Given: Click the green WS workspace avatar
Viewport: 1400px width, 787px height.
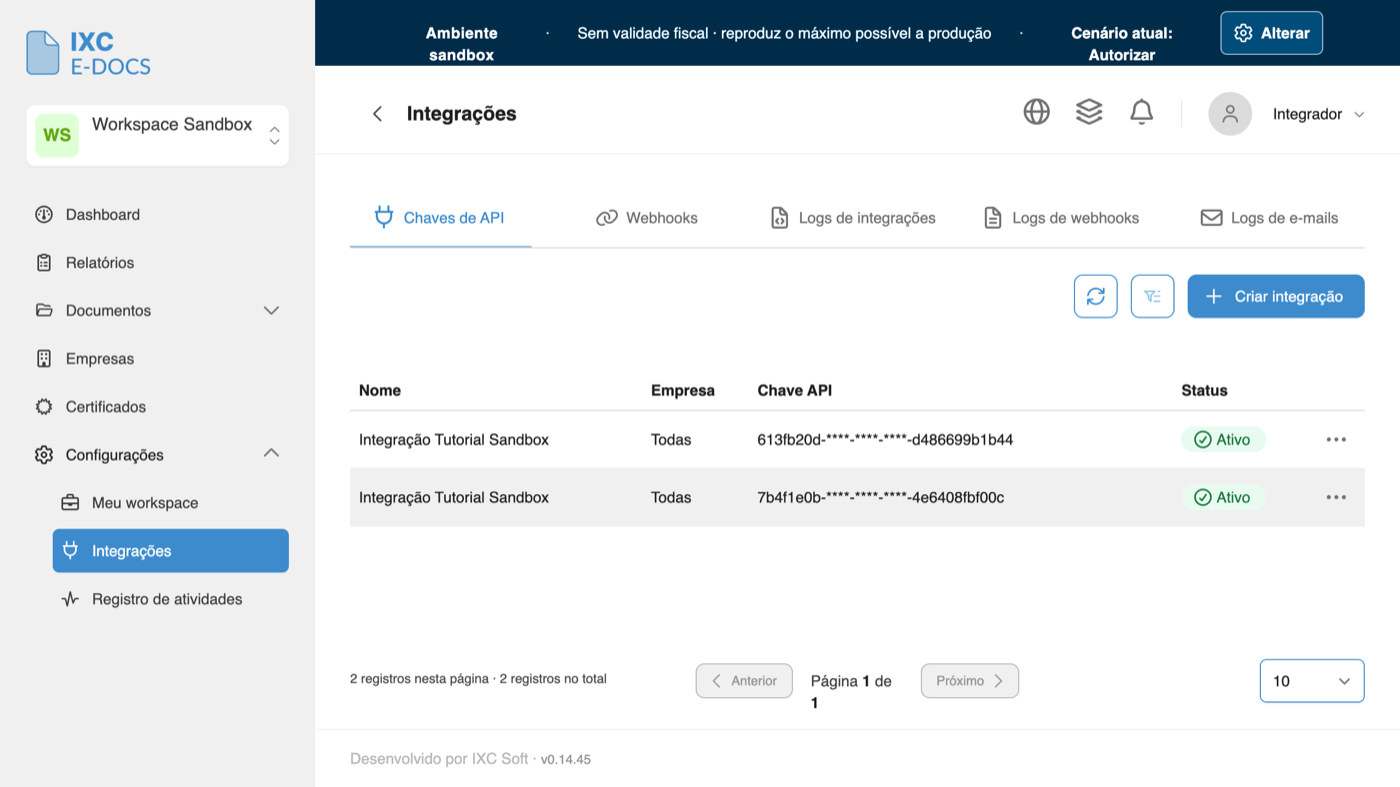Looking at the screenshot, I should 57,135.
